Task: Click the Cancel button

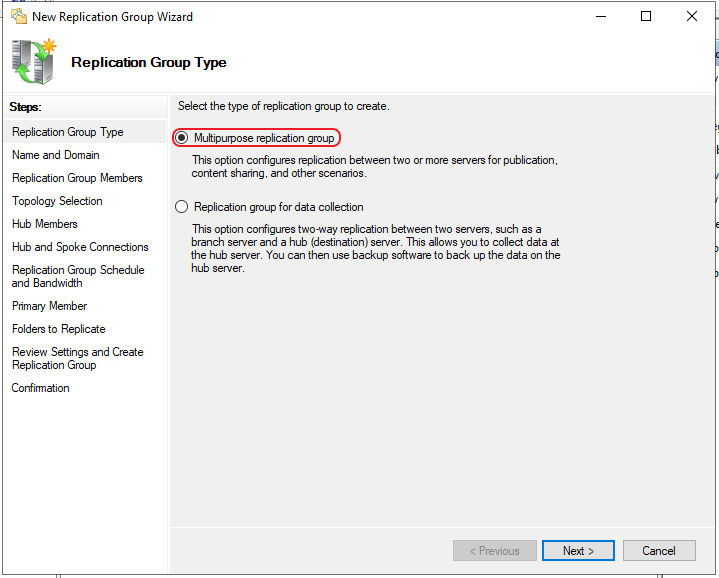Action: point(659,550)
